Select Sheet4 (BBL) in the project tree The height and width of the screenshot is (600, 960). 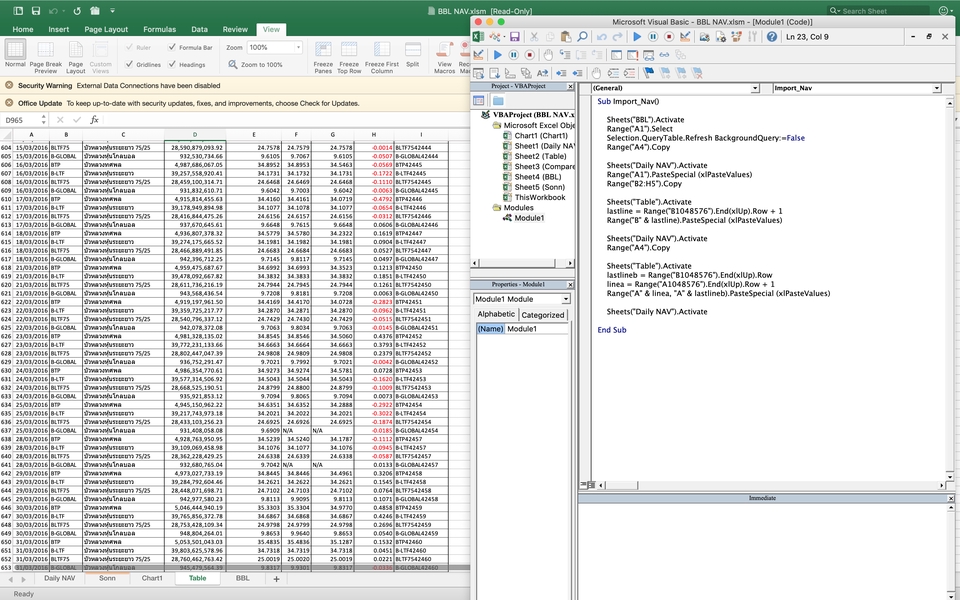pyautogui.click(x=538, y=176)
